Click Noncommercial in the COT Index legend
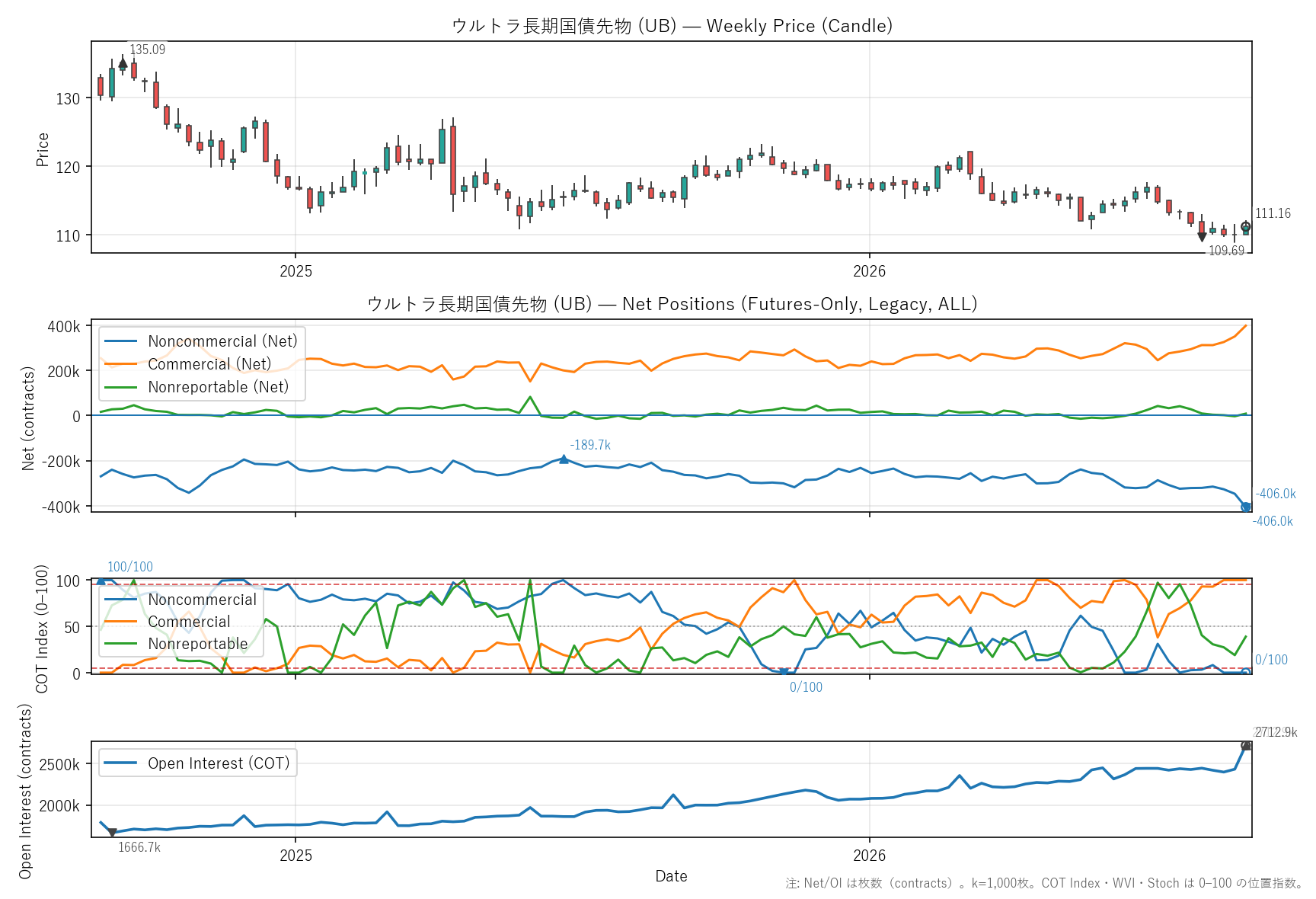The image size is (1316, 899). 203,600
